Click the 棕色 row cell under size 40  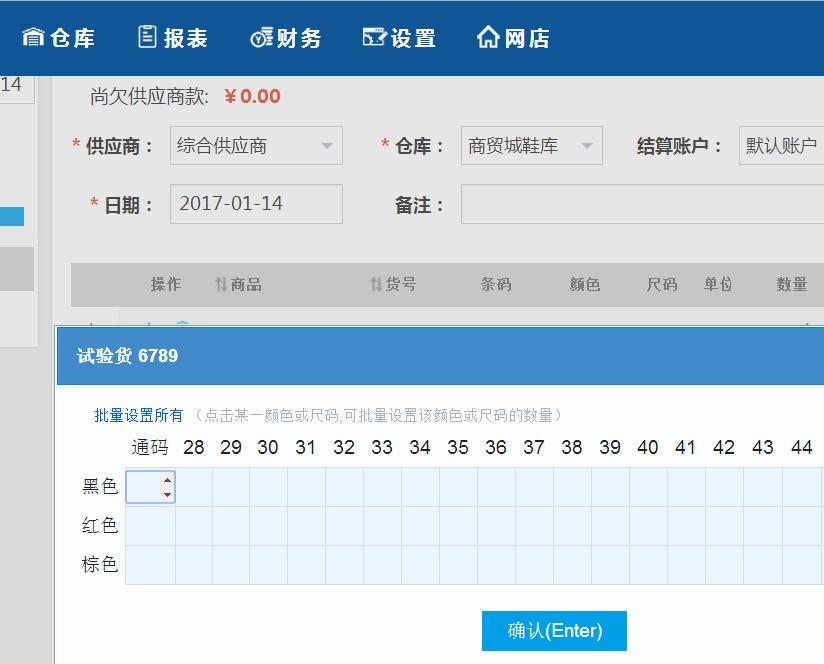648,565
